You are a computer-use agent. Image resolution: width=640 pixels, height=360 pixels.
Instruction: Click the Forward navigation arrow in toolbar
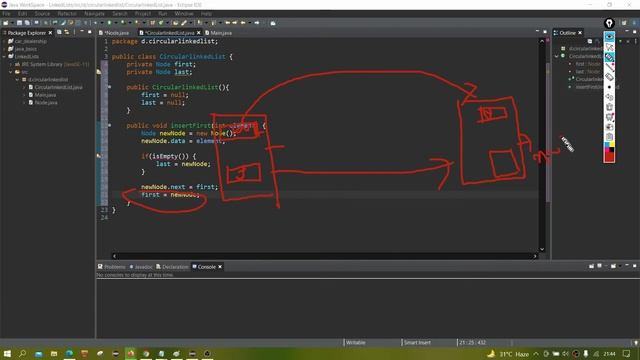tap(257, 23)
